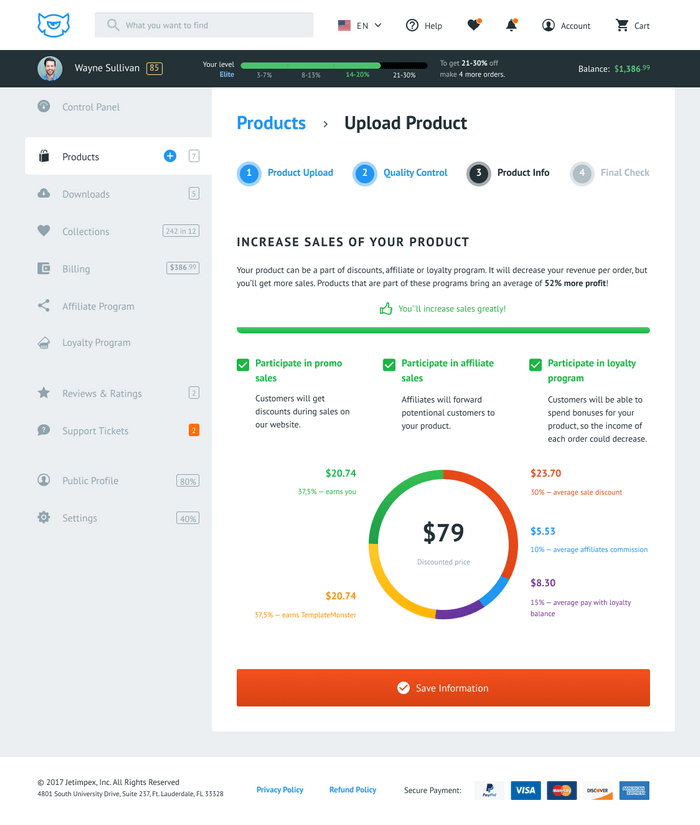This screenshot has width=700, height=825.
Task: Open notifications bell icon
Action: pyautogui.click(x=512, y=25)
